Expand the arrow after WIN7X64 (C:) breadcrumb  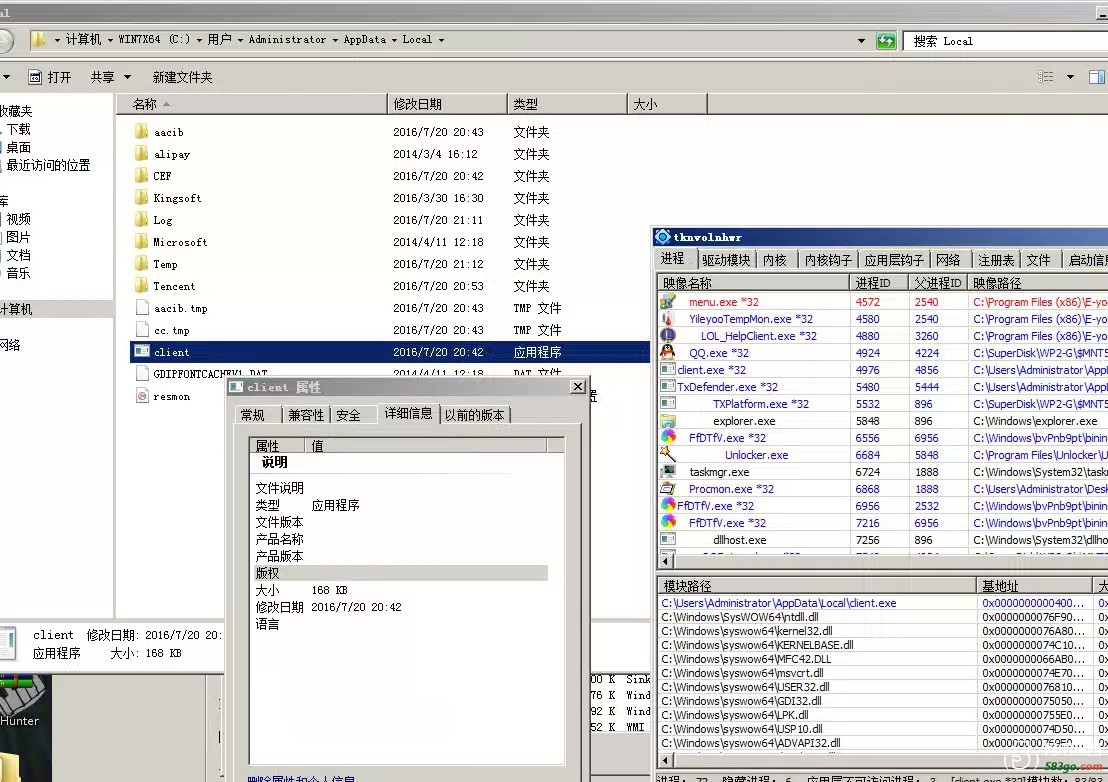[200, 40]
